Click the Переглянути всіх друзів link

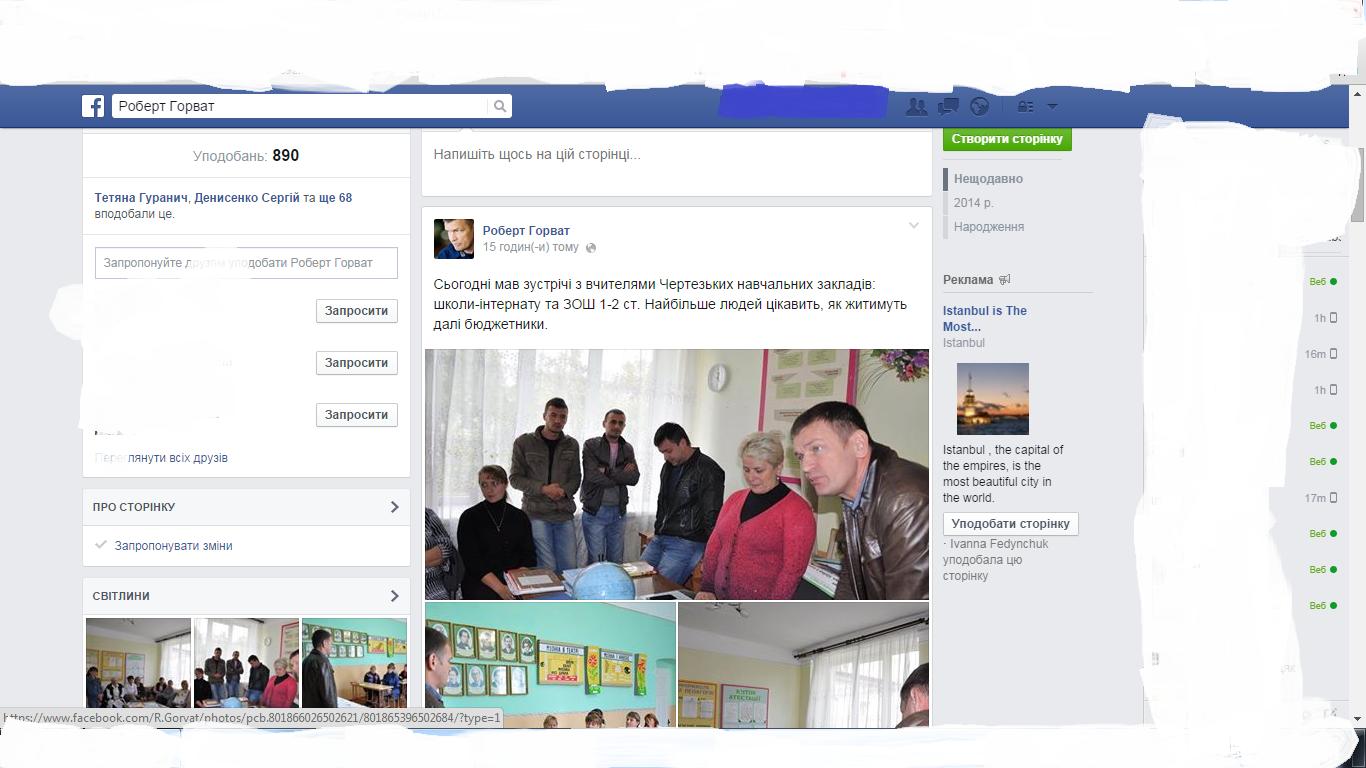(x=161, y=458)
